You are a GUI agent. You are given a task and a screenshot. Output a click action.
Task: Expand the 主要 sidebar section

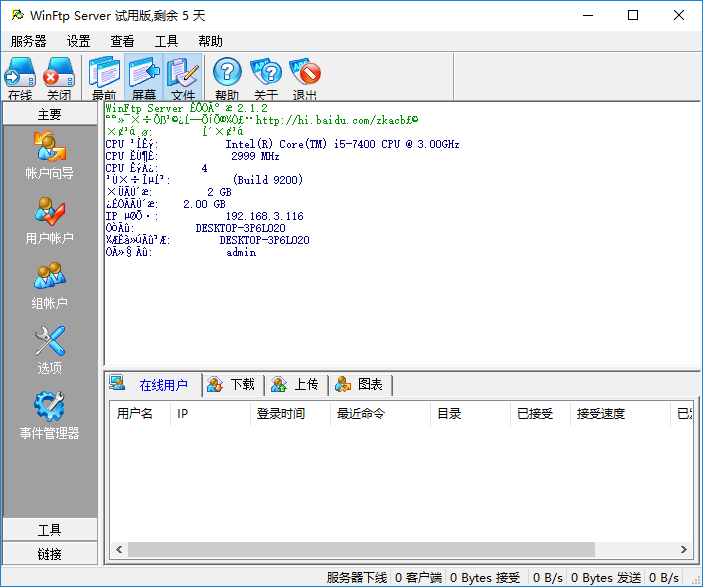pyautogui.click(x=50, y=114)
